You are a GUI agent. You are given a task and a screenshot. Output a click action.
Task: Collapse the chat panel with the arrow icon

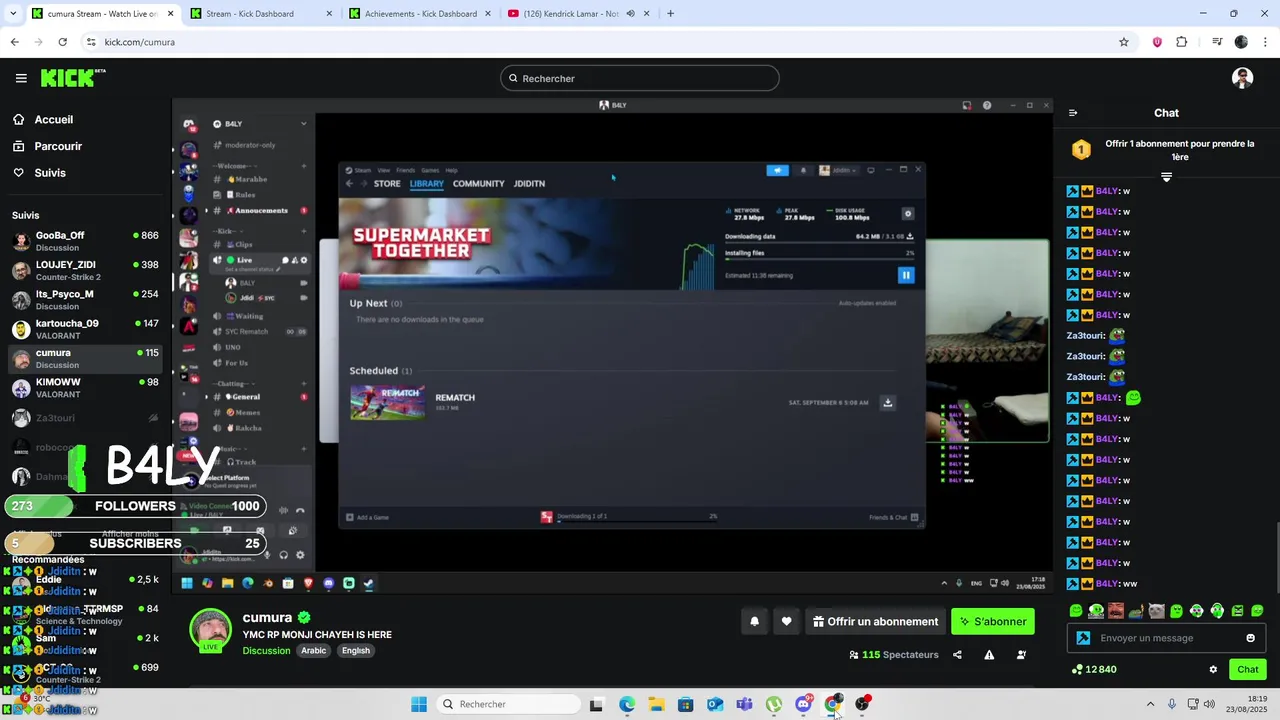(x=1073, y=113)
